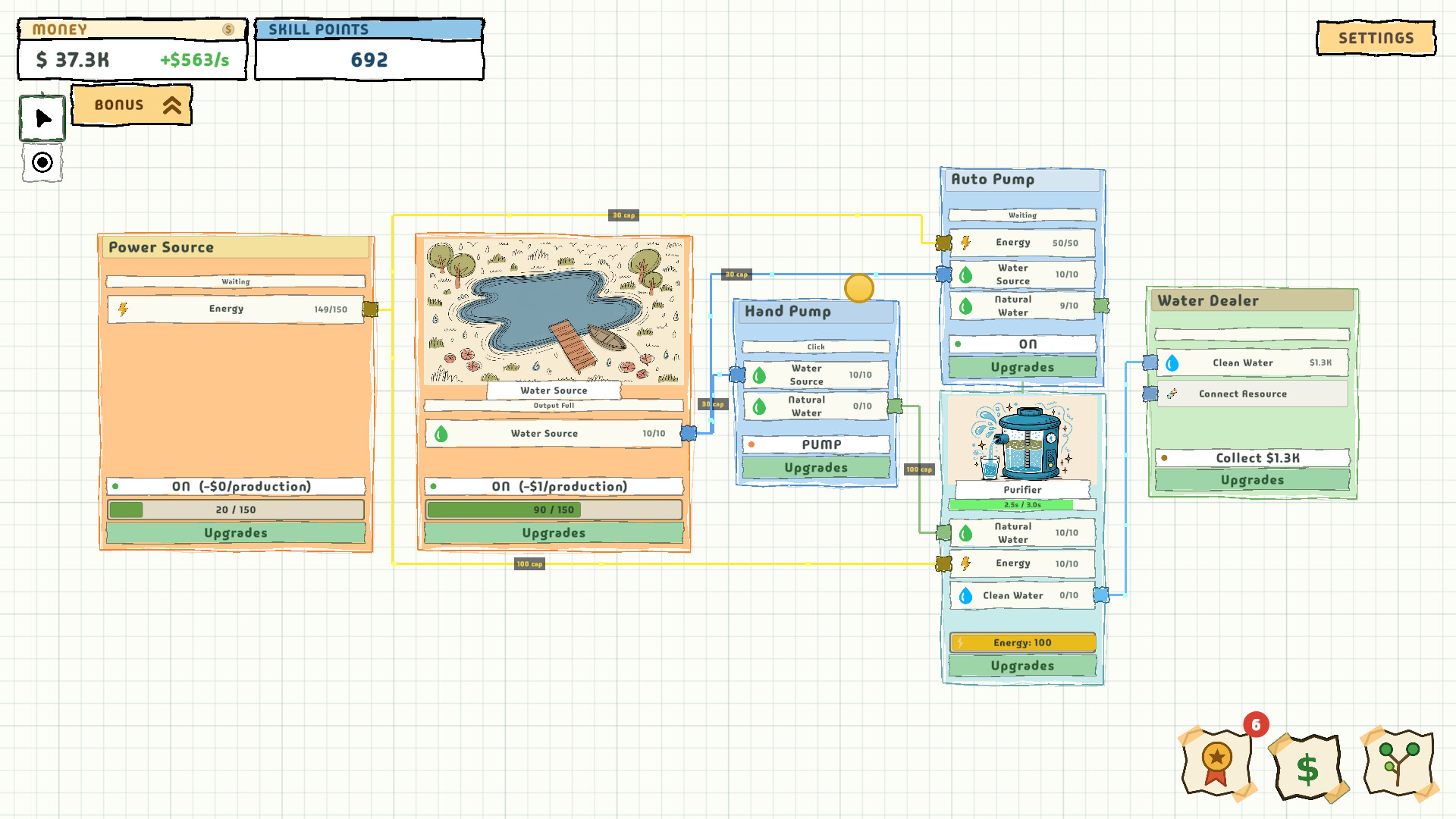Click Power Source energy output connector
1456x819 pixels.
(370, 309)
